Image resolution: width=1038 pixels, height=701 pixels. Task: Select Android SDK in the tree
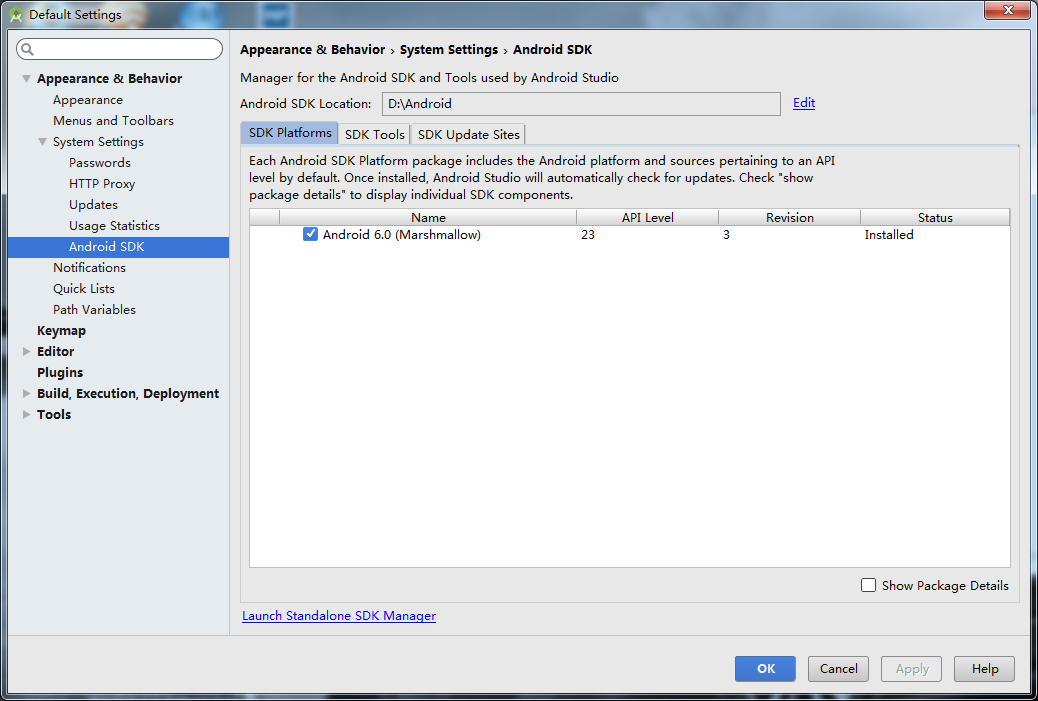118,247
